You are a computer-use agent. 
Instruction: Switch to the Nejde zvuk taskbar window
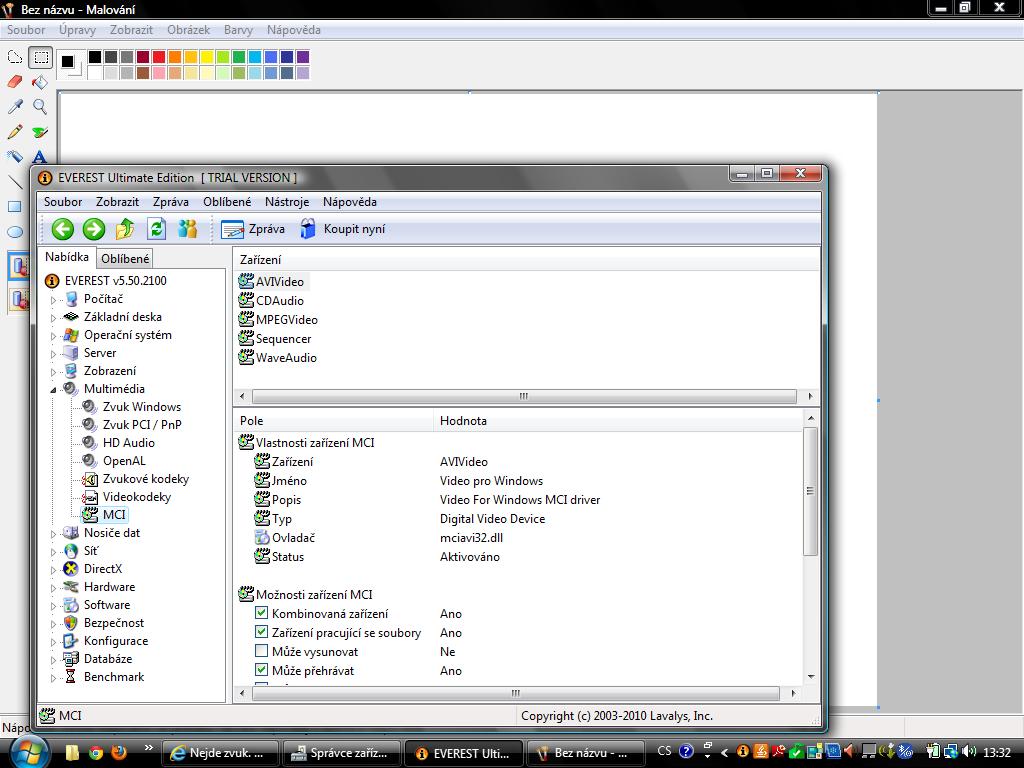pyautogui.click(x=221, y=753)
